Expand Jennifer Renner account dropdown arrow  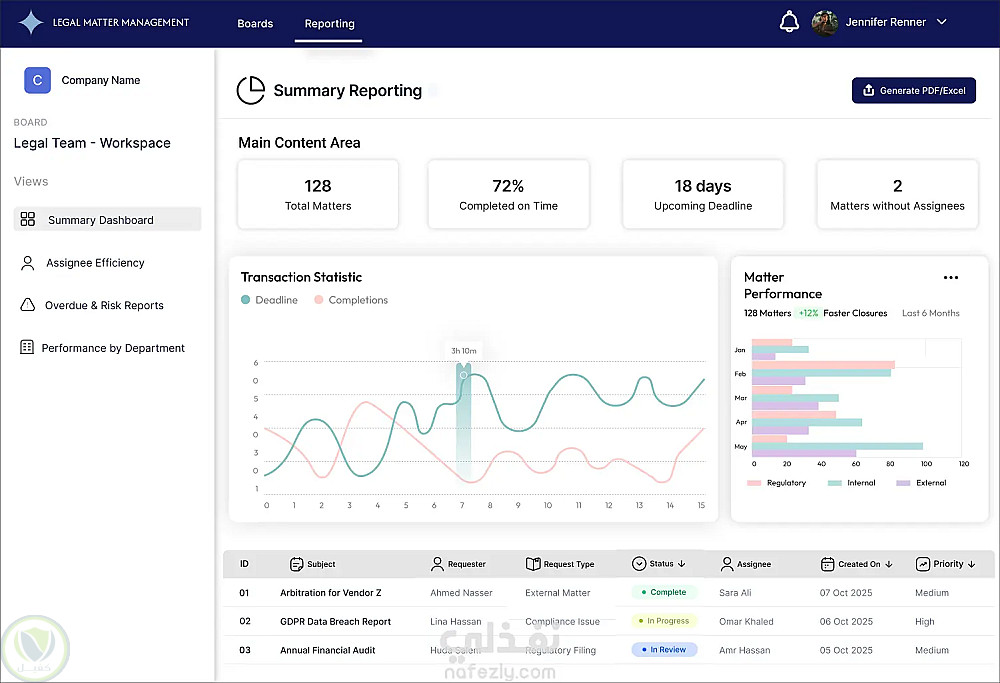(x=941, y=22)
